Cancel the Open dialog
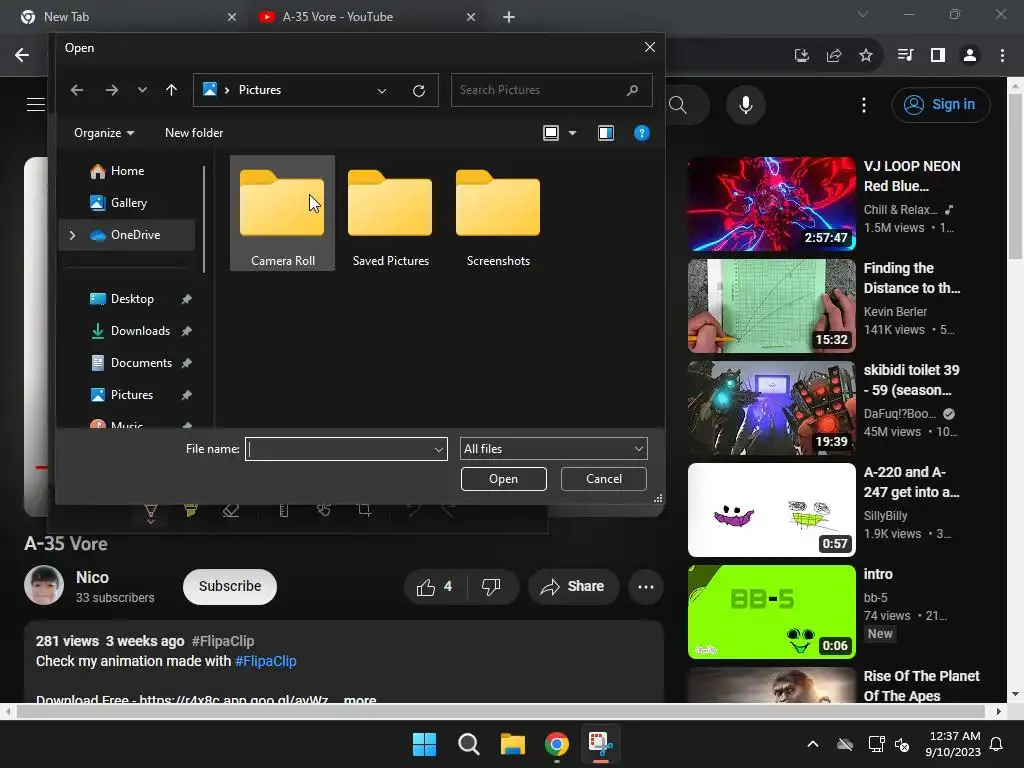 point(603,479)
